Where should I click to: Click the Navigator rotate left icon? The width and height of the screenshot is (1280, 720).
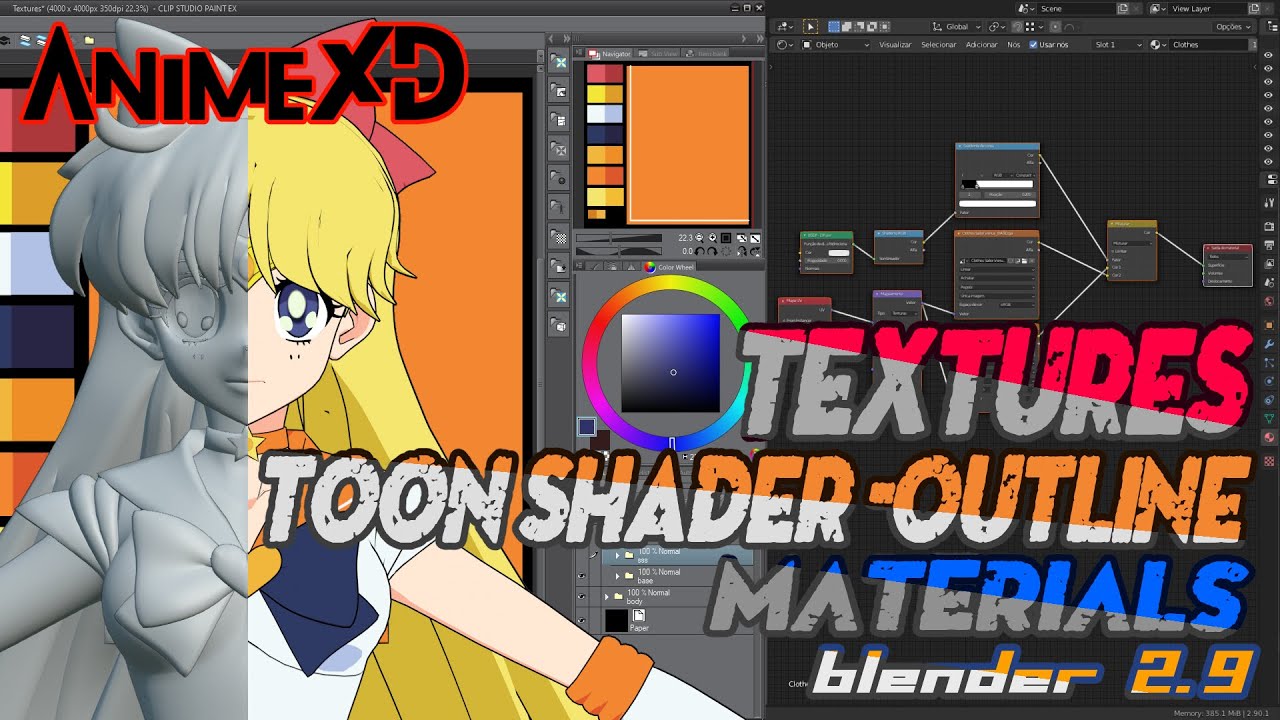coord(700,251)
